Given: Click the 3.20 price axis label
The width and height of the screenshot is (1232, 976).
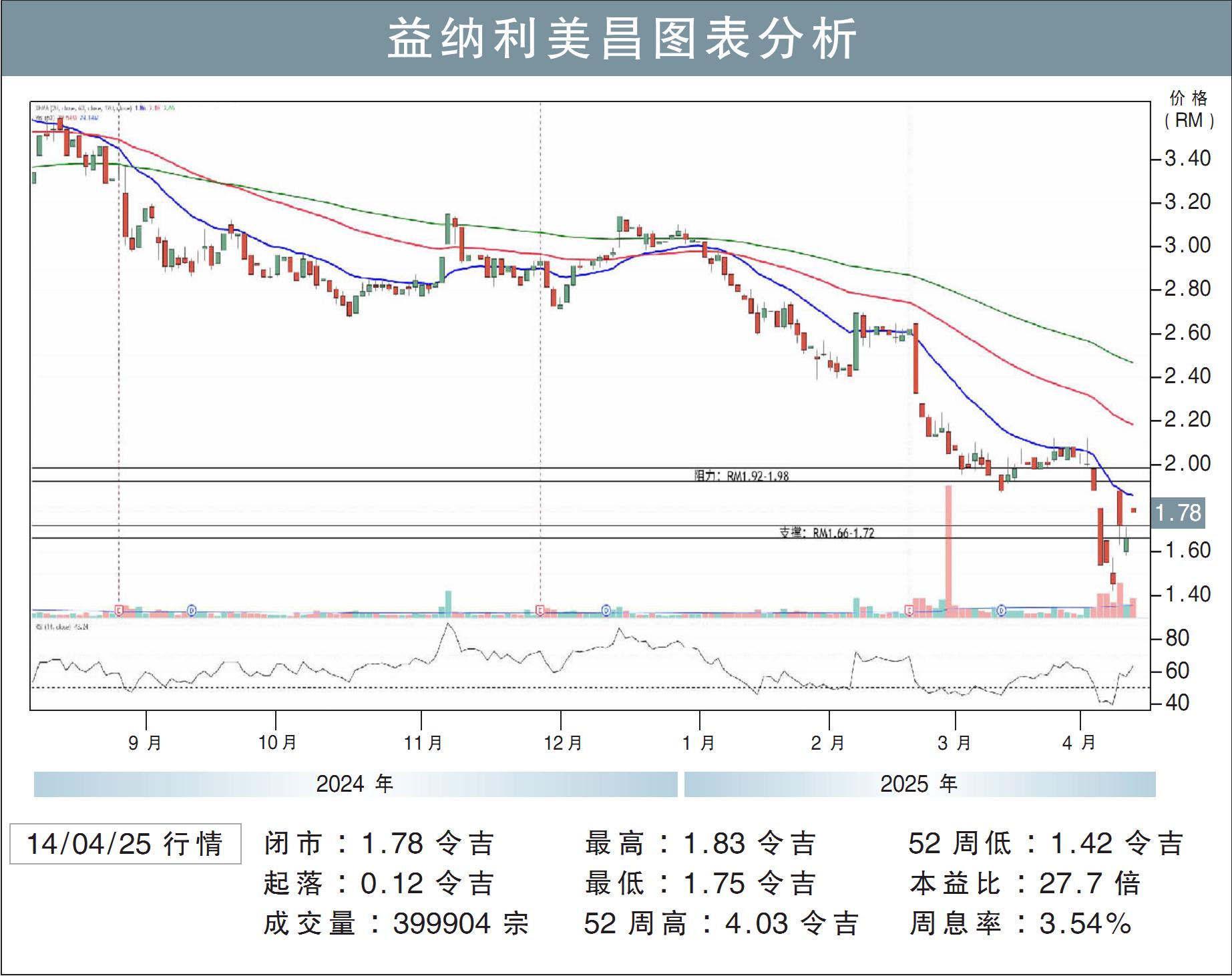Looking at the screenshot, I should [1187, 202].
